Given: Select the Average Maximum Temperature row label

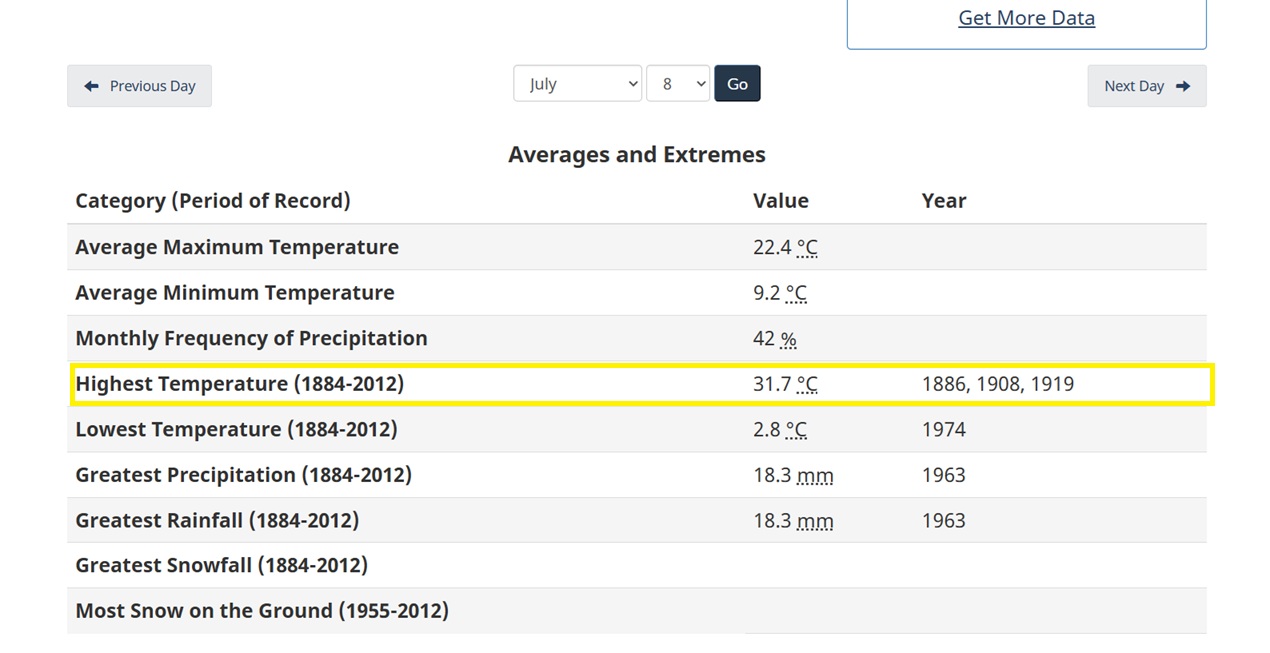Looking at the screenshot, I should click(237, 247).
